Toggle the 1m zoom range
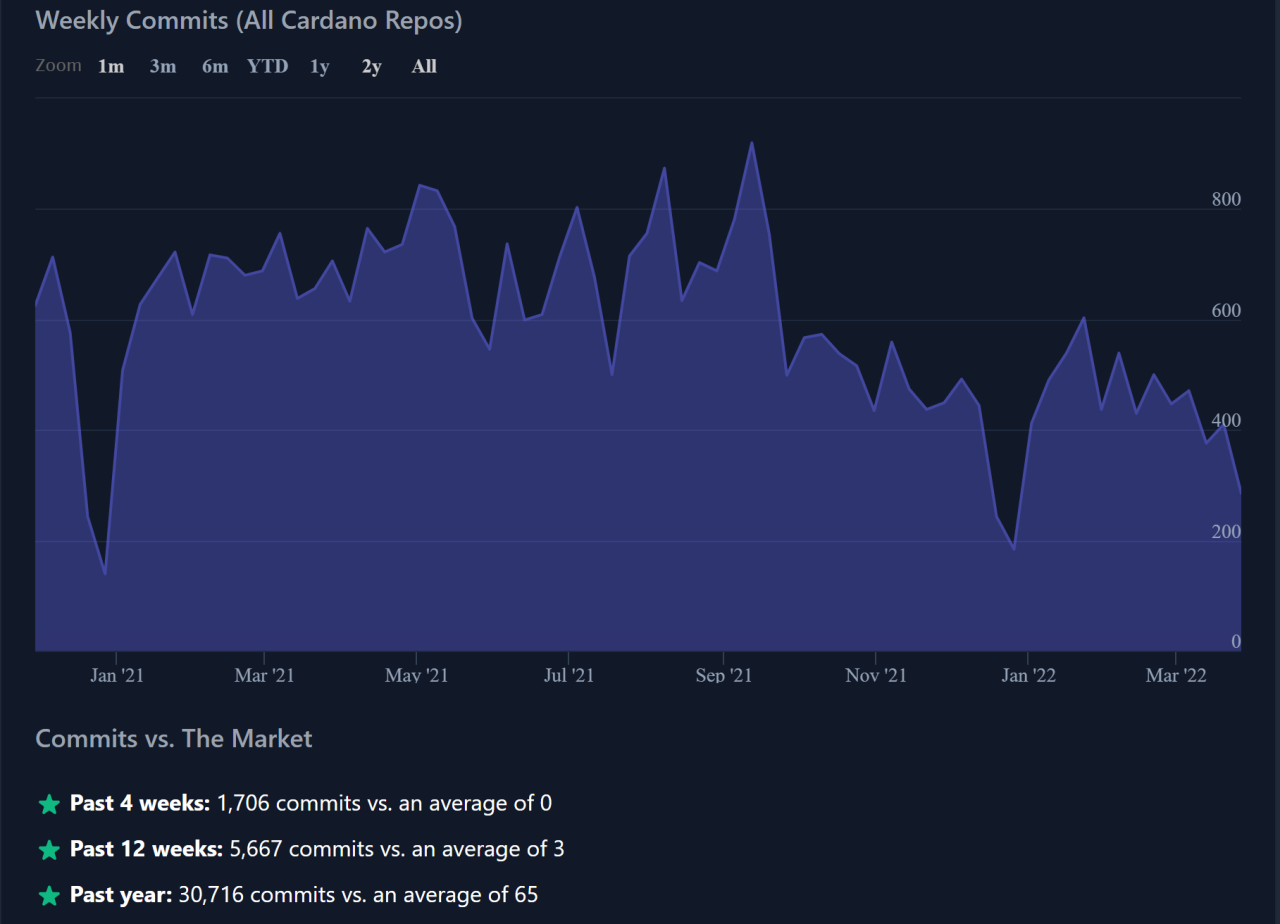Viewport: 1280px width, 924px height. click(x=110, y=66)
